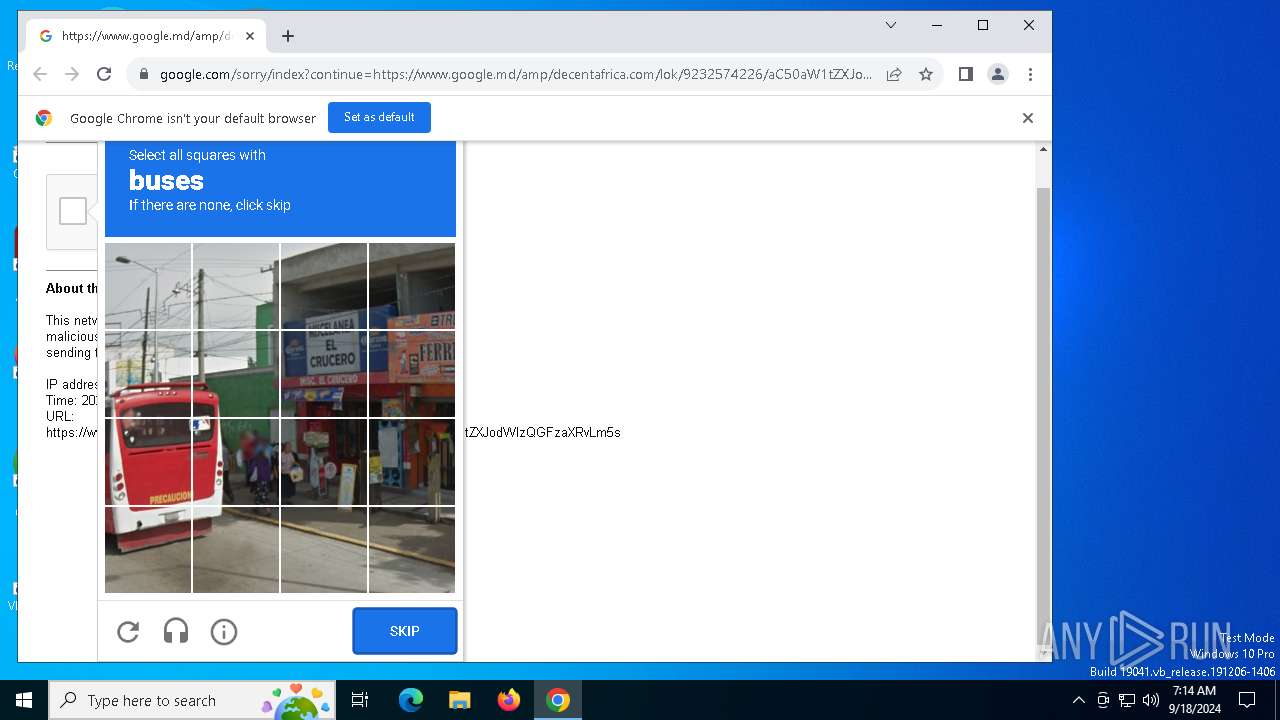Select captcha square with EL CRUCERO sign
1280x720 pixels.
[323, 374]
